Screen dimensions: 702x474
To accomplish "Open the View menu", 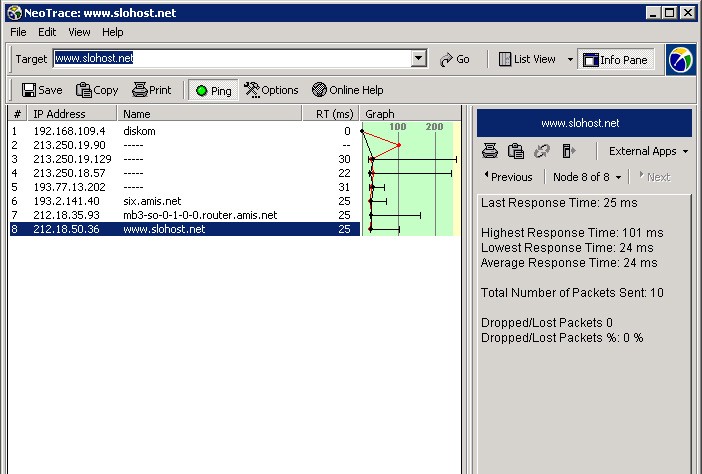I will 79,32.
